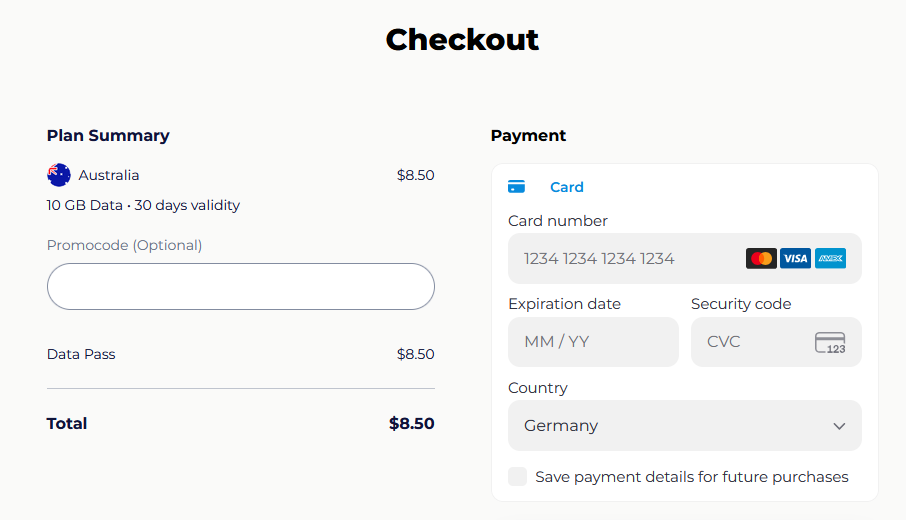Viewport: 906px width, 520px height.
Task: Click the American Express logo icon
Action: (830, 258)
